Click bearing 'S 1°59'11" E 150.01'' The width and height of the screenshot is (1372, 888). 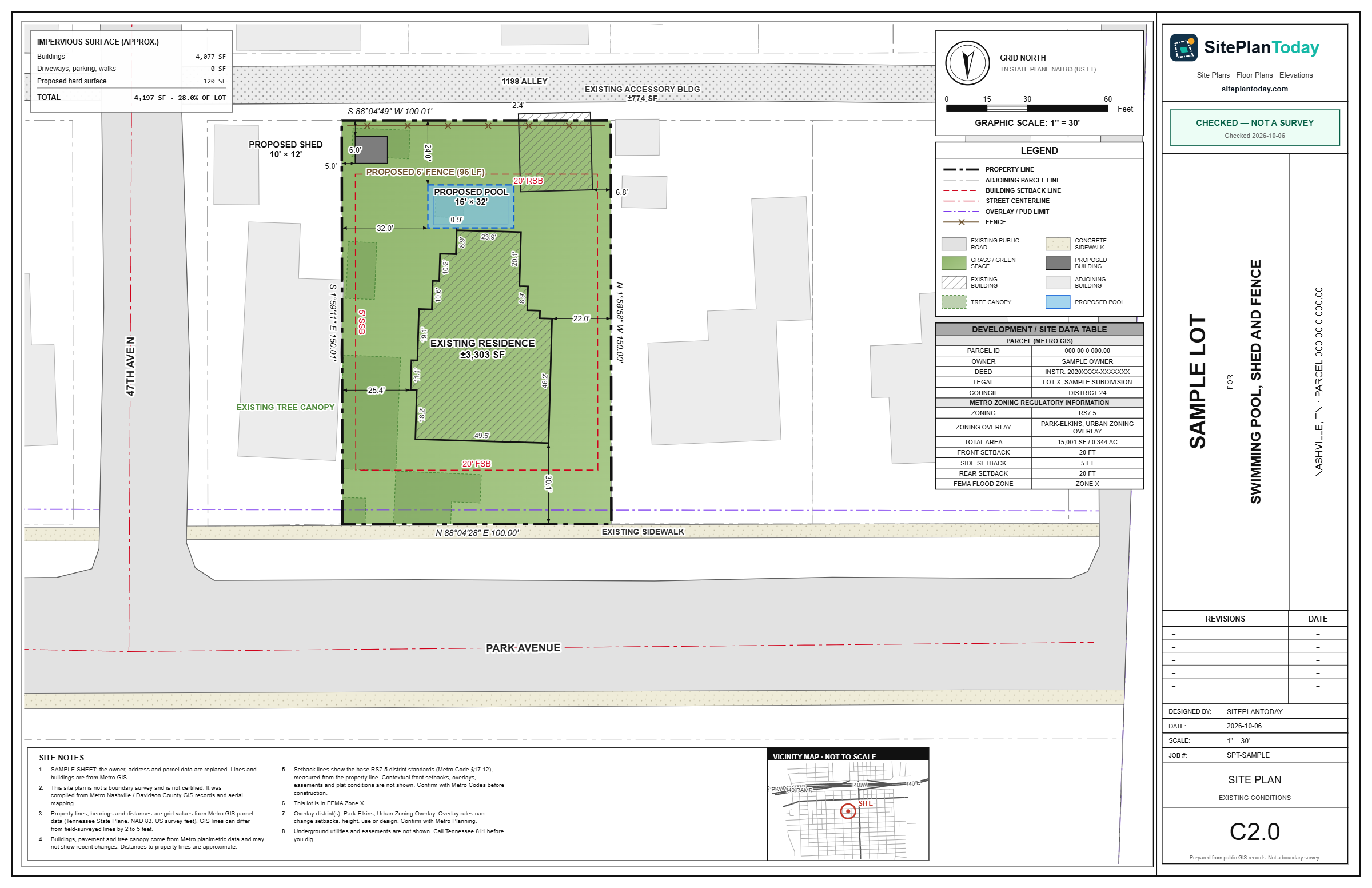(333, 322)
